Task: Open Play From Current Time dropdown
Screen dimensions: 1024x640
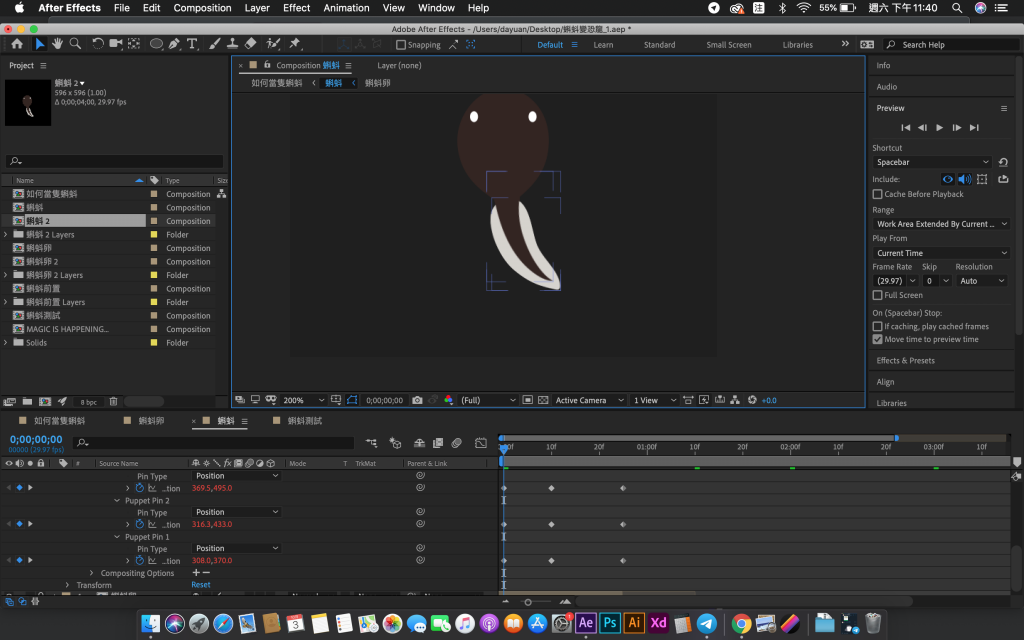Action: tap(941, 253)
